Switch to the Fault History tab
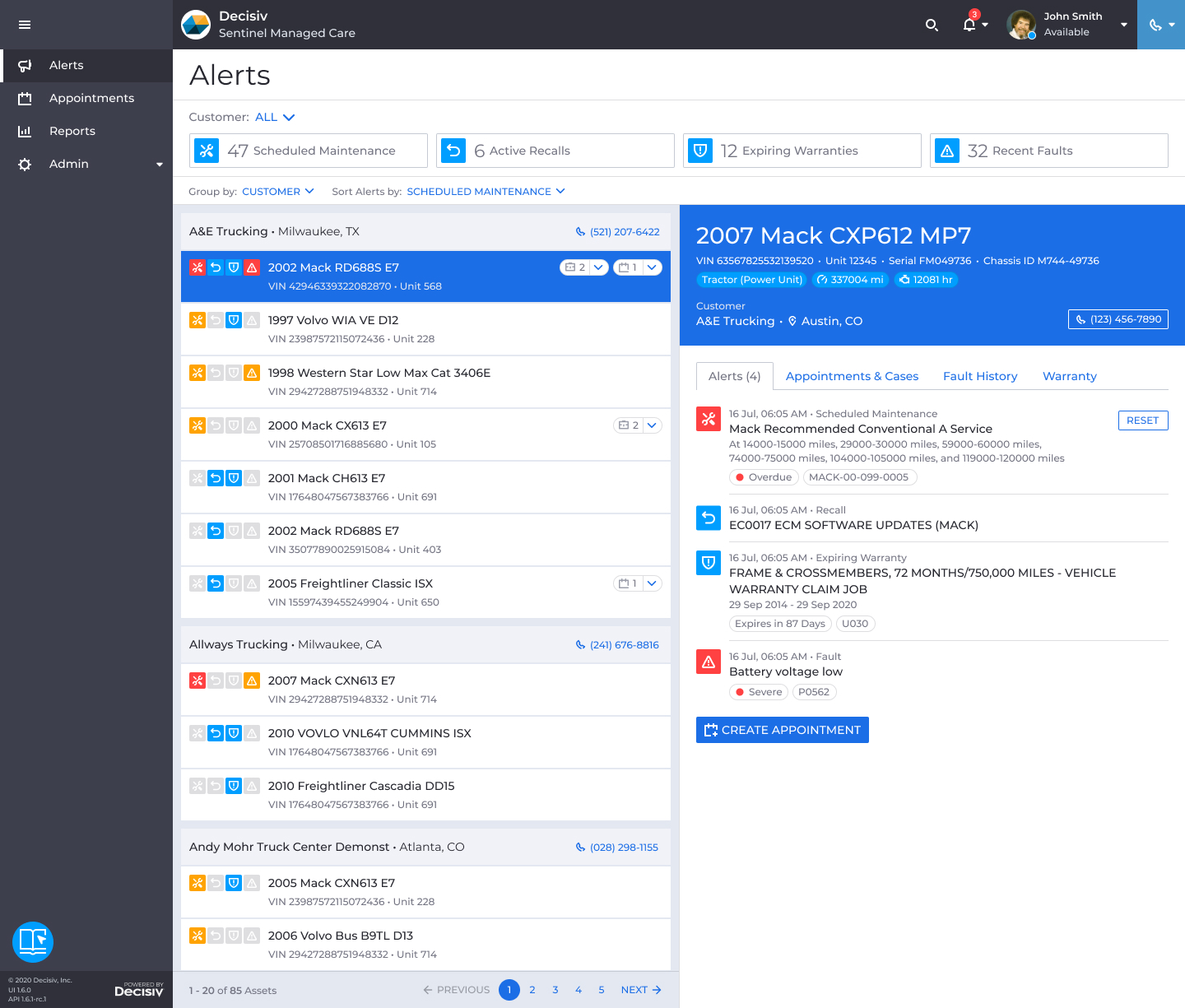Viewport: 1185px width, 1008px height. pyautogui.click(x=980, y=376)
